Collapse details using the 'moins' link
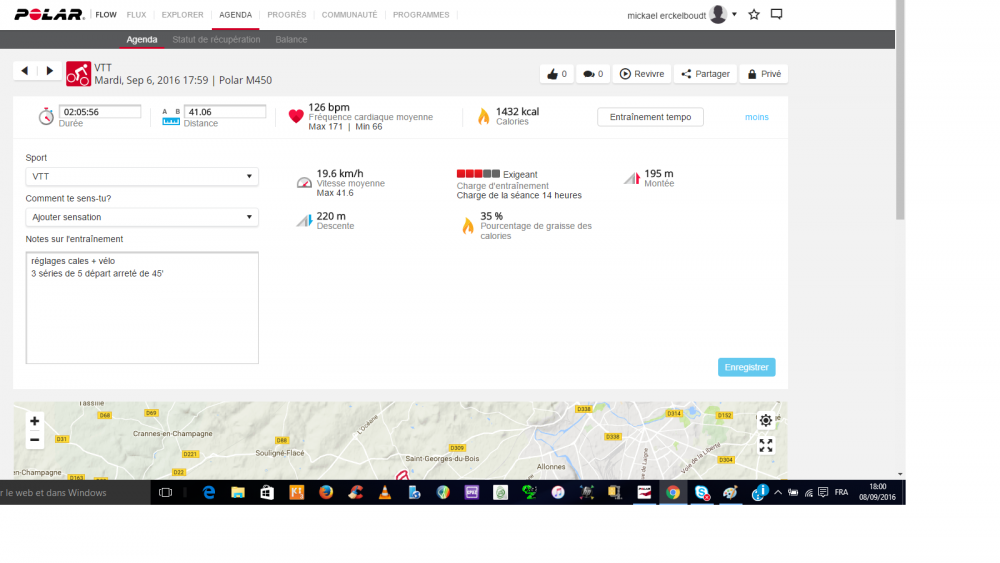 click(x=757, y=117)
